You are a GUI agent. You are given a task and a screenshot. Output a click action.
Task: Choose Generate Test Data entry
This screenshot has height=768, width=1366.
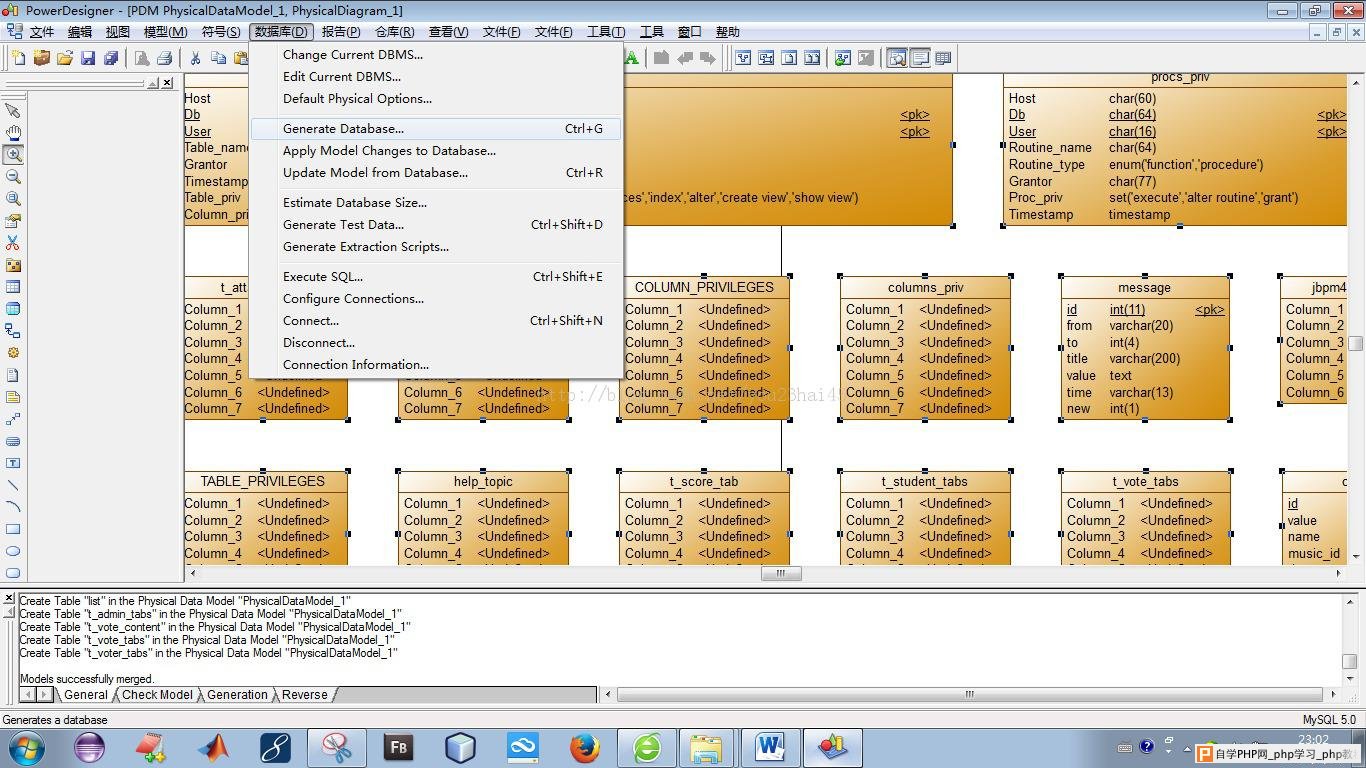pos(436,225)
